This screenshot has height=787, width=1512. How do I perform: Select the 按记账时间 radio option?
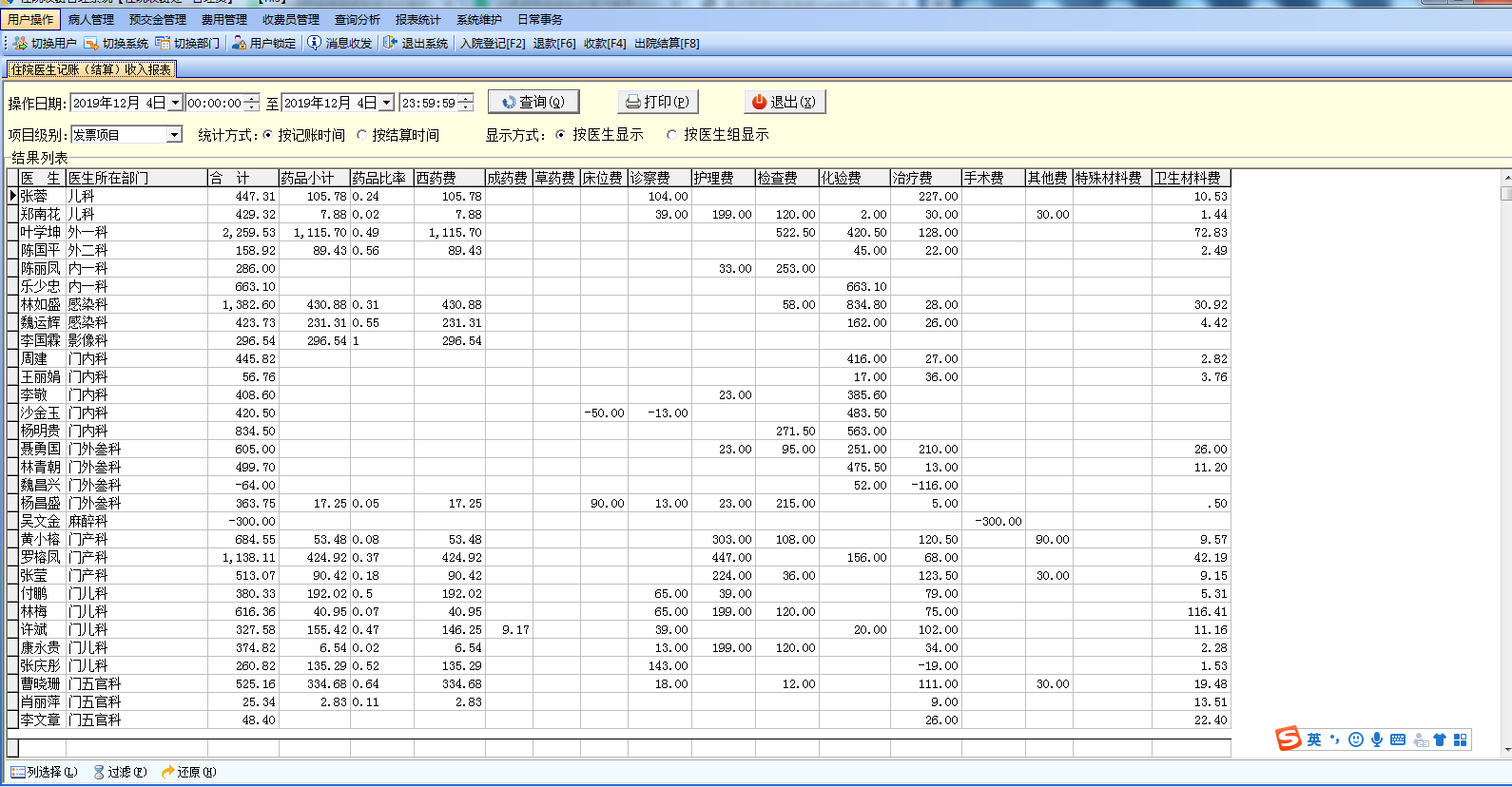tap(267, 135)
